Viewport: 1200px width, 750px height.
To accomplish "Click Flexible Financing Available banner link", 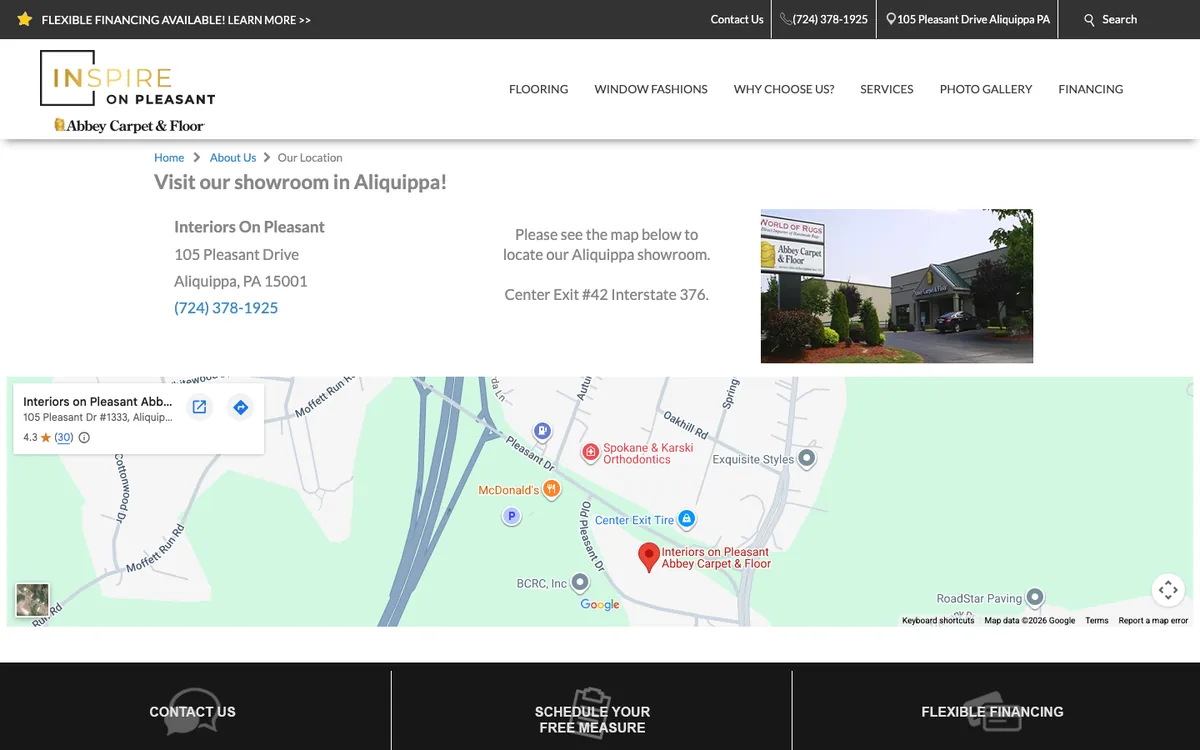I will [x=176, y=19].
